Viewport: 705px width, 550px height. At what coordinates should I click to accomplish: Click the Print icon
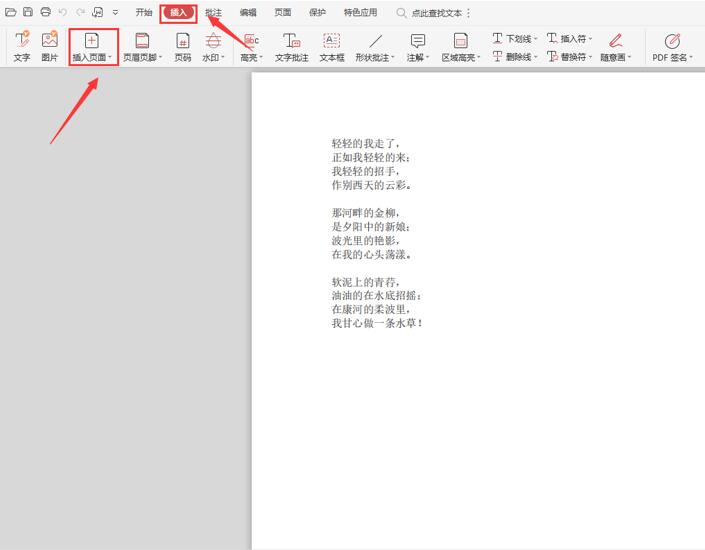[x=45, y=12]
